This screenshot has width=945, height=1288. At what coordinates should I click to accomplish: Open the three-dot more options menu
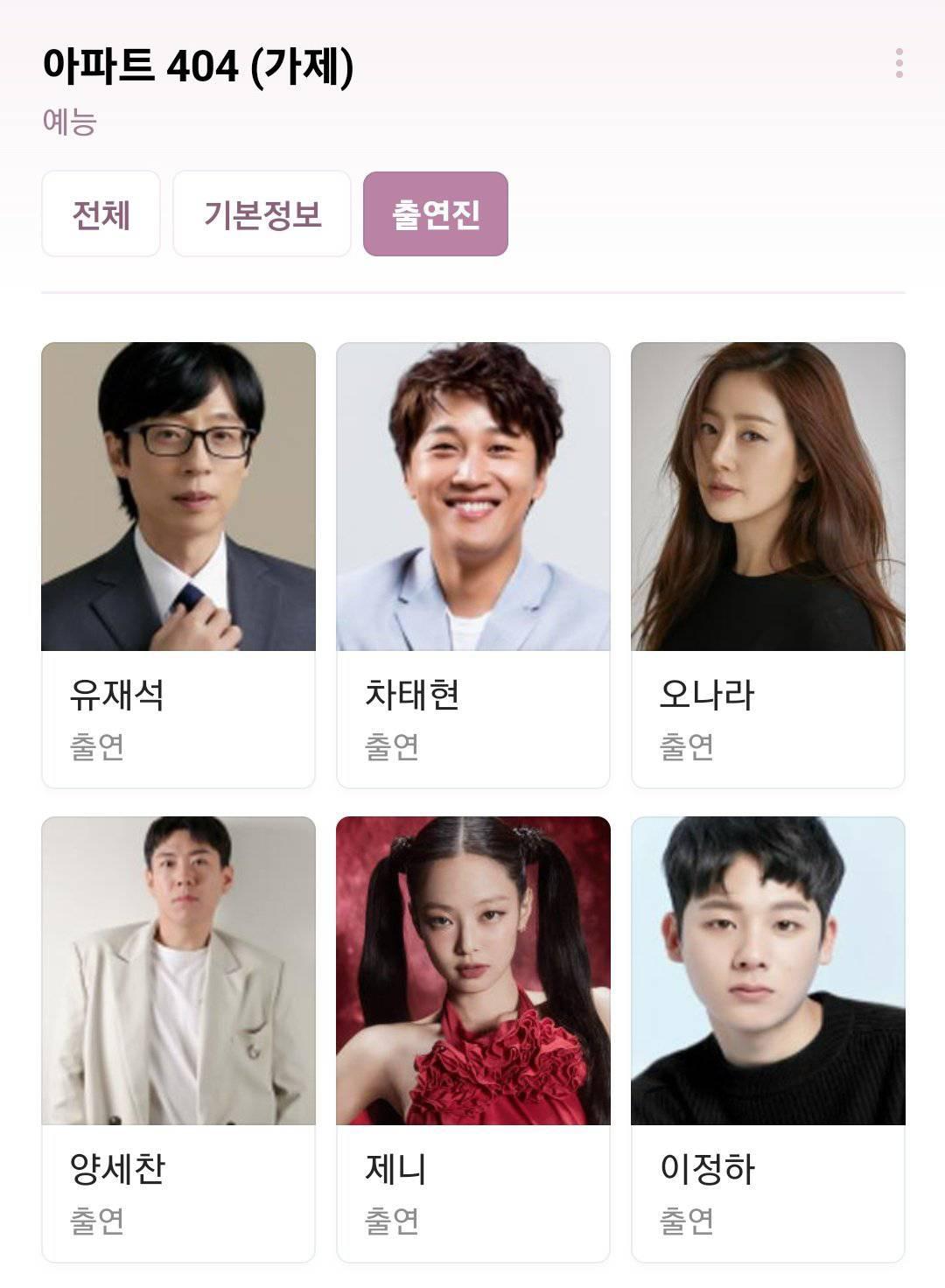(899, 64)
